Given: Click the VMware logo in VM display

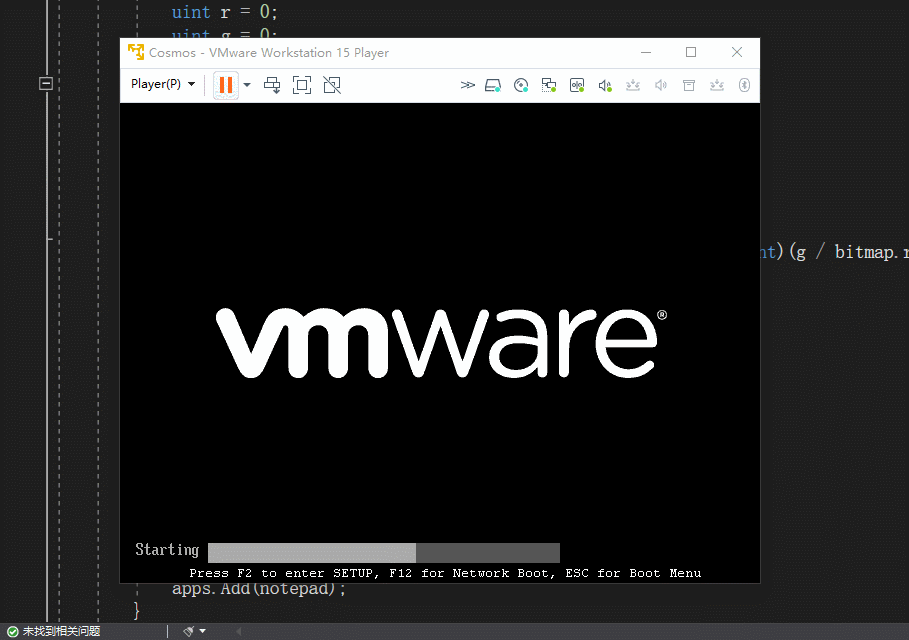Looking at the screenshot, I should (x=442, y=343).
